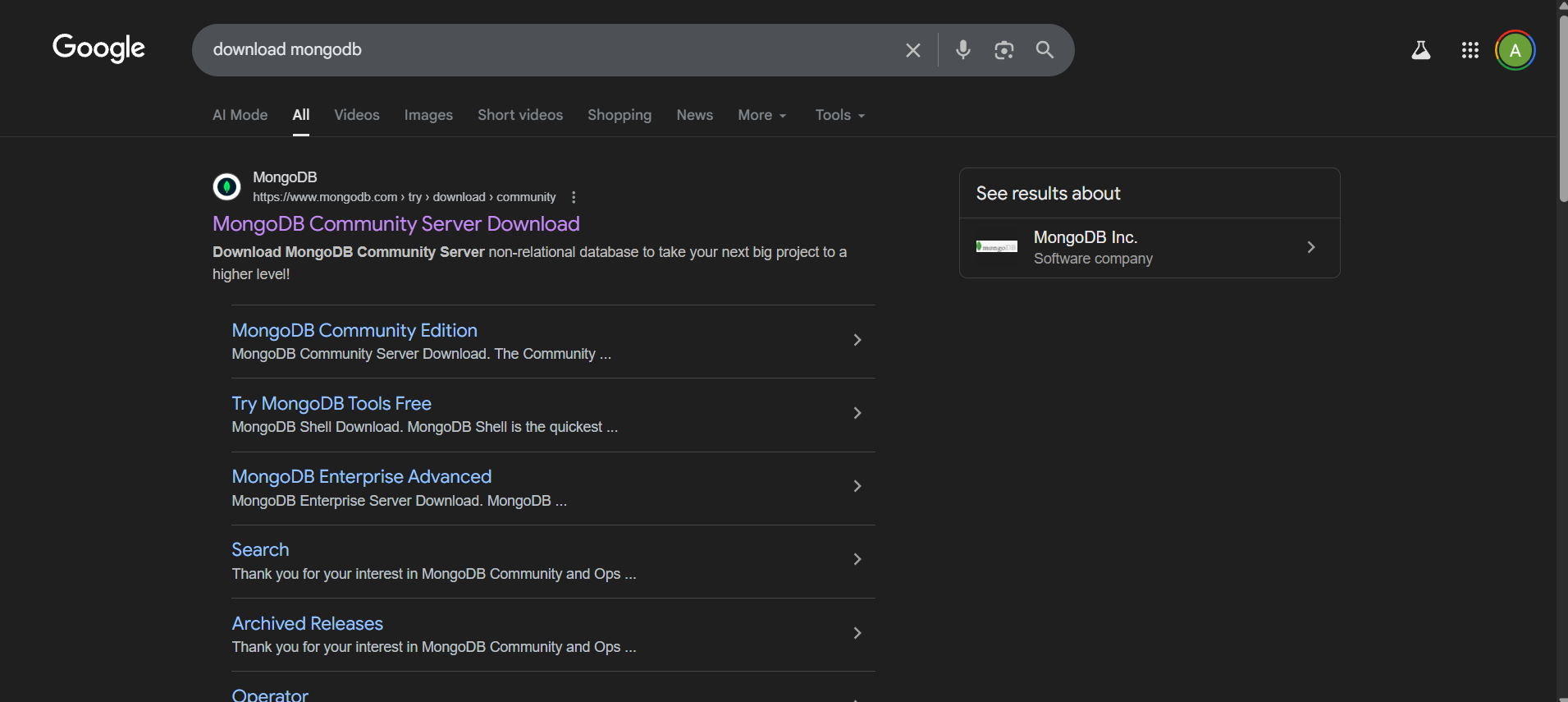
Task: Open the Tools dropdown
Action: [840, 115]
